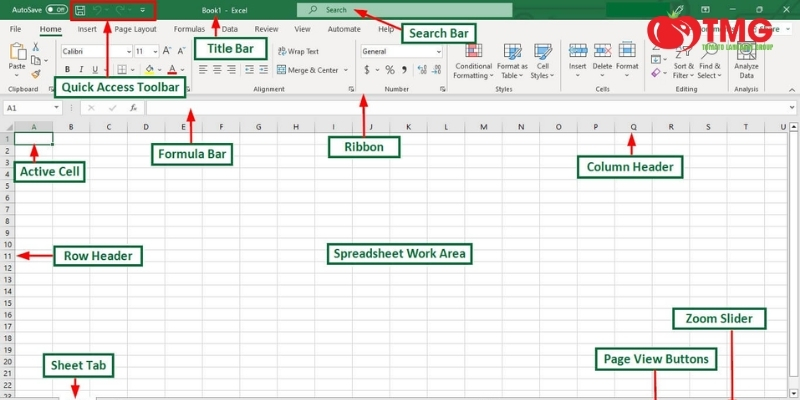
Task: Select the Format Painter brush
Action: (36, 74)
